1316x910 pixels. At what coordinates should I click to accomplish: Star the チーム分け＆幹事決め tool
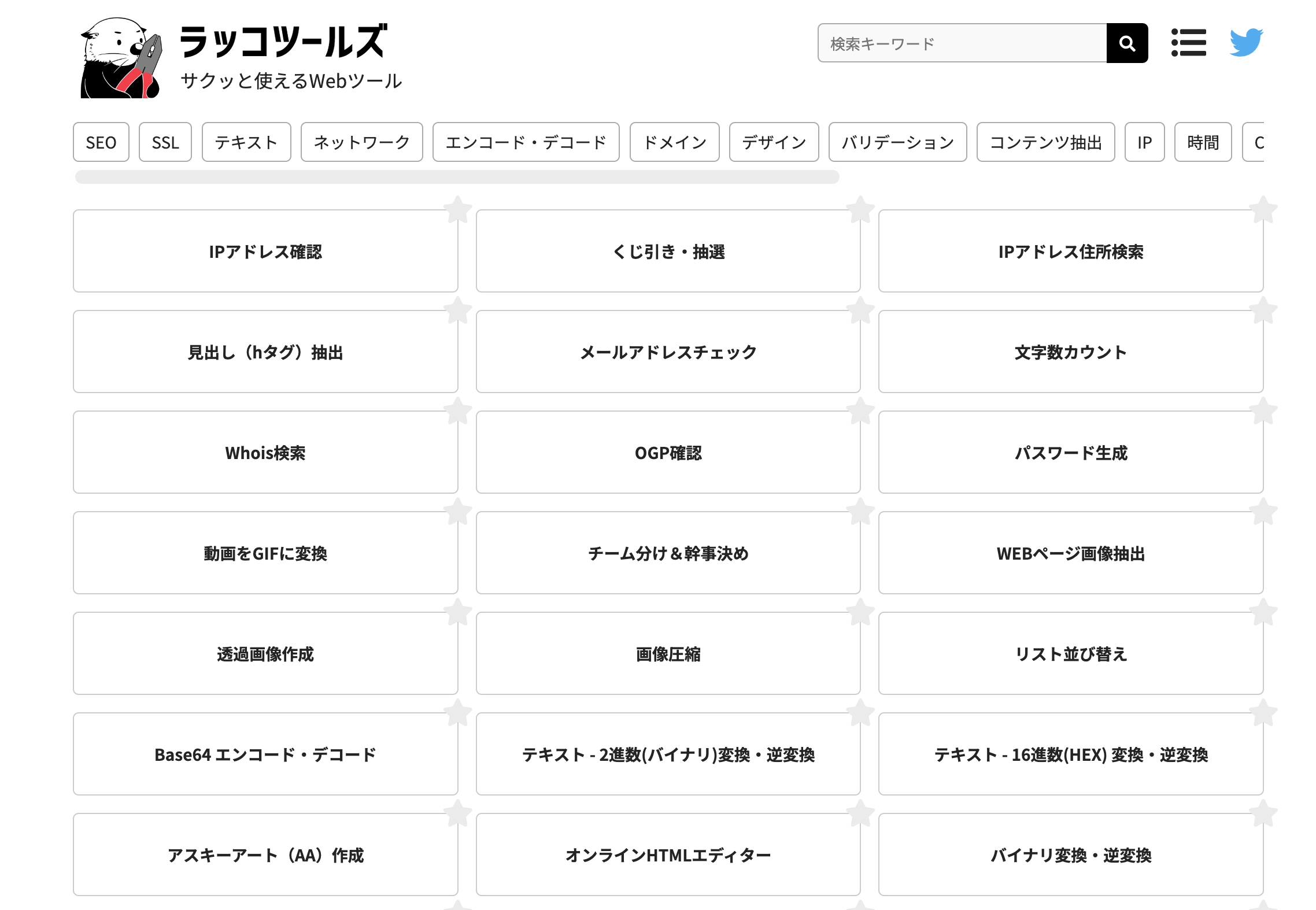[x=860, y=511]
